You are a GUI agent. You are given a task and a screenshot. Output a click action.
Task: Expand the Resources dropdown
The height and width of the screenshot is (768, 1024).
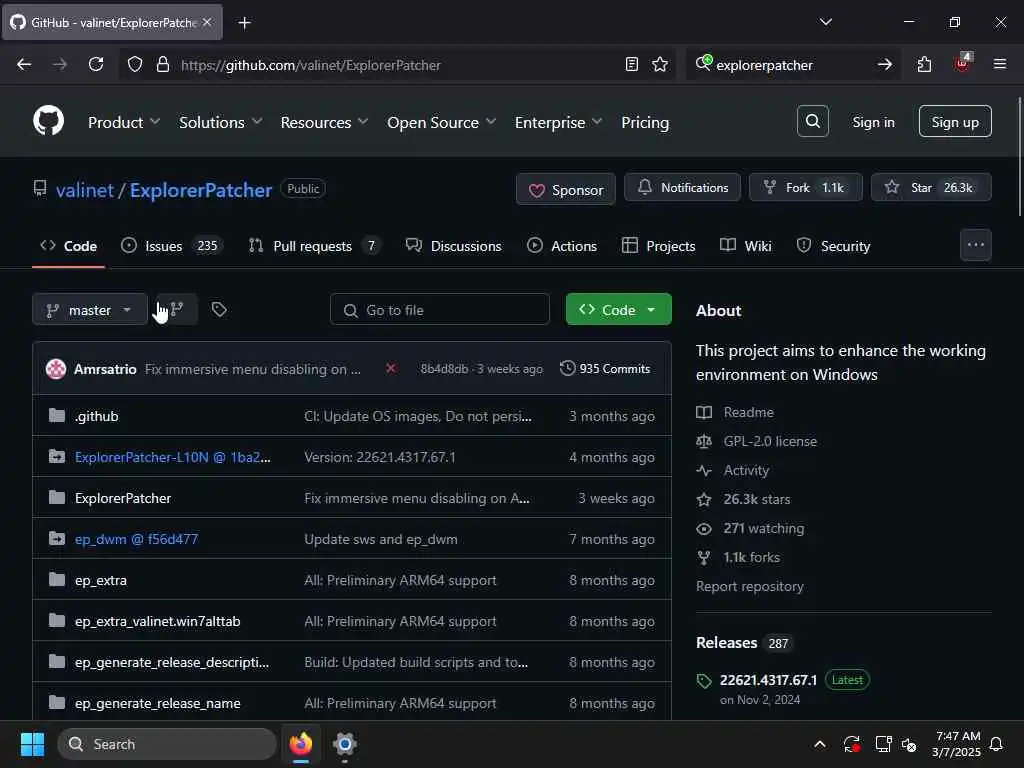coord(324,122)
